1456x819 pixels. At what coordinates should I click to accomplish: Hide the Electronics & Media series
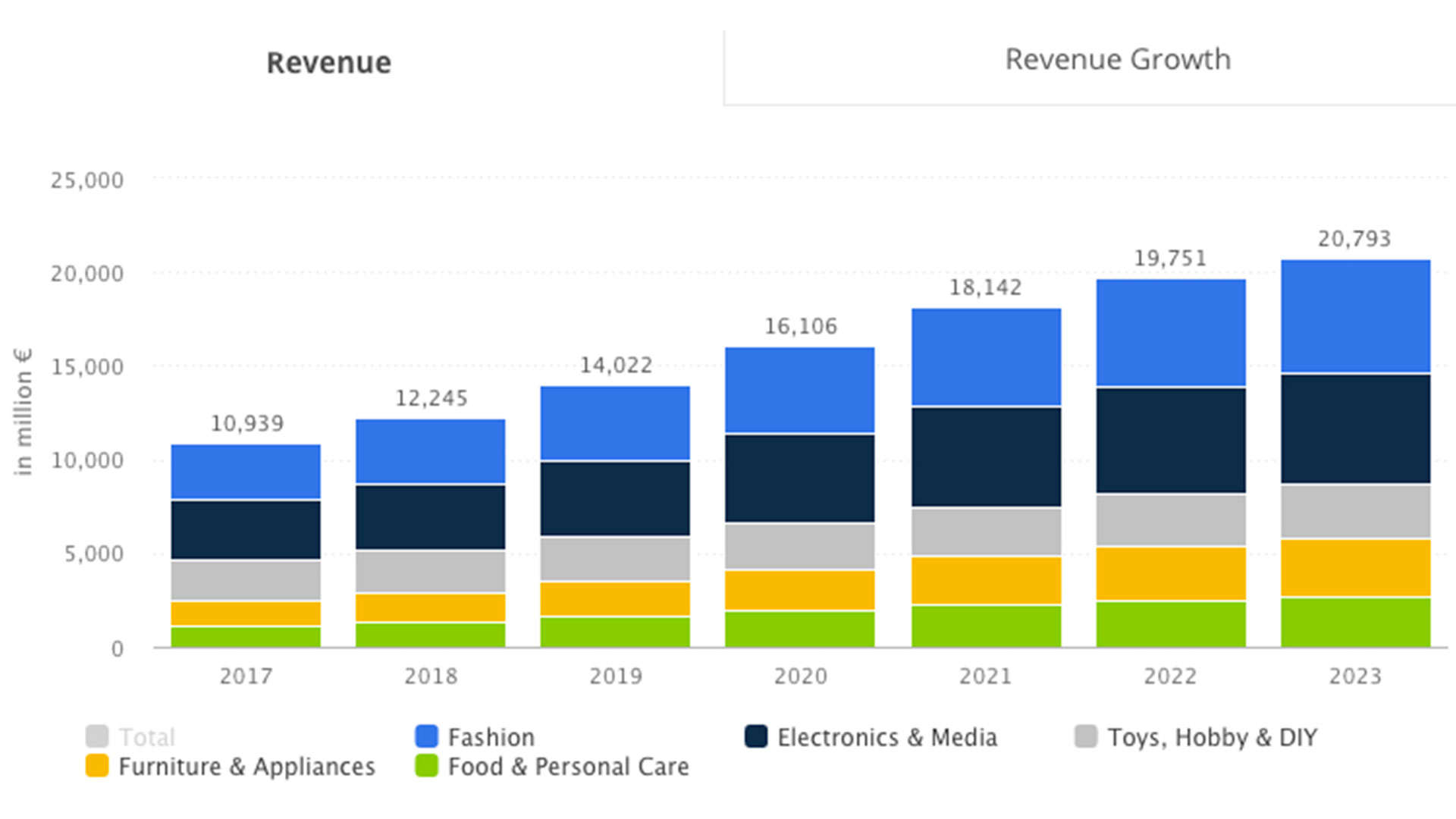click(x=886, y=737)
